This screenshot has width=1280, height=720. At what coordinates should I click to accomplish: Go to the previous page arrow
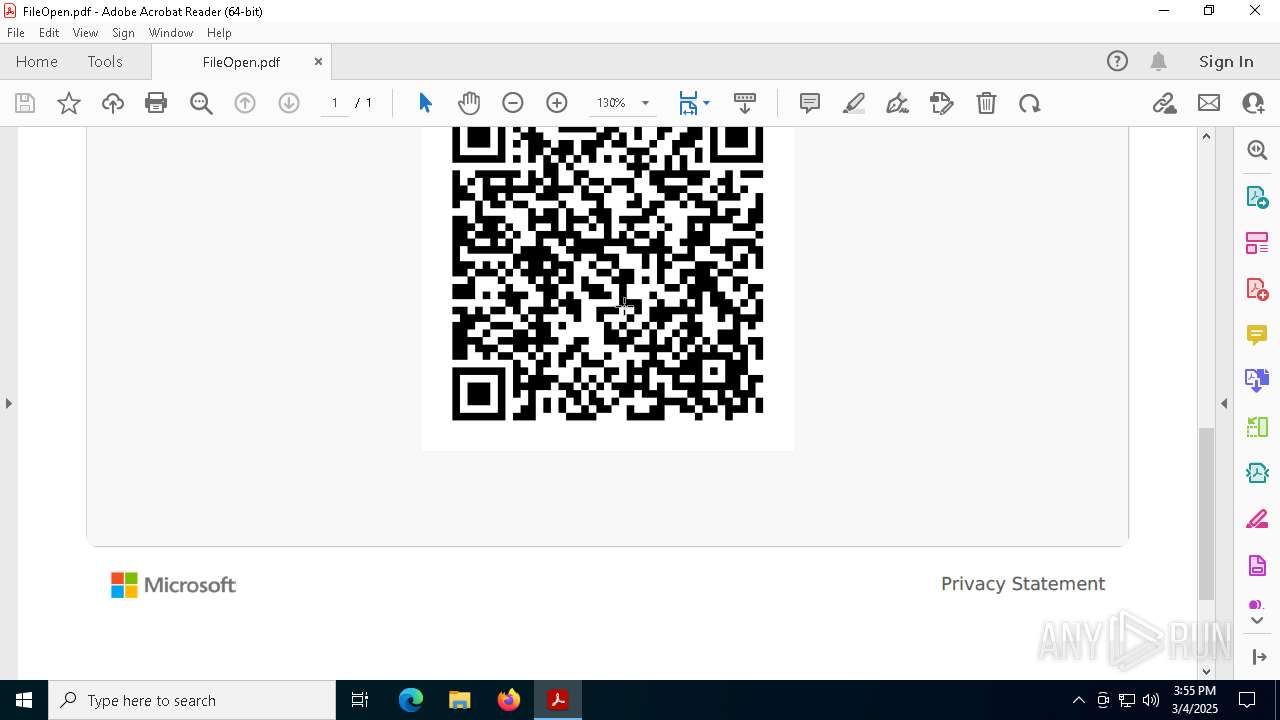click(x=245, y=103)
